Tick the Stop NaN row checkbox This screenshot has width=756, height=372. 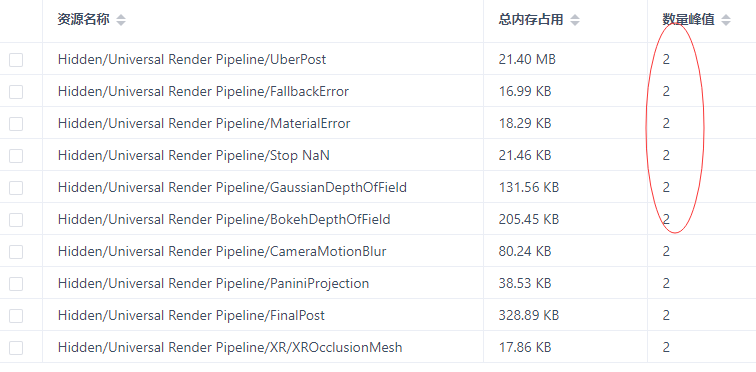(16, 156)
